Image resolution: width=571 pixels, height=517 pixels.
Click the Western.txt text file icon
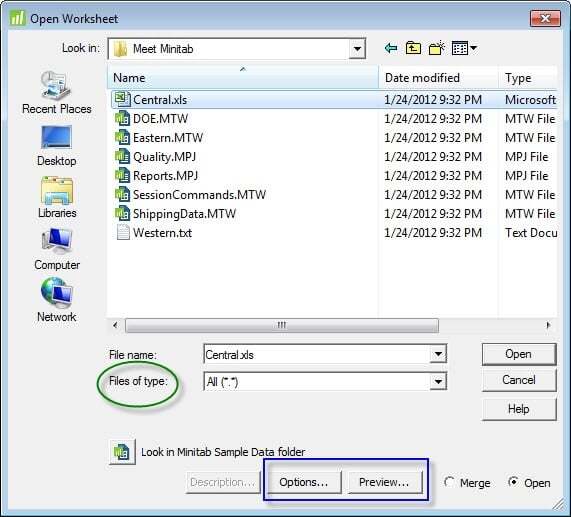[123, 232]
